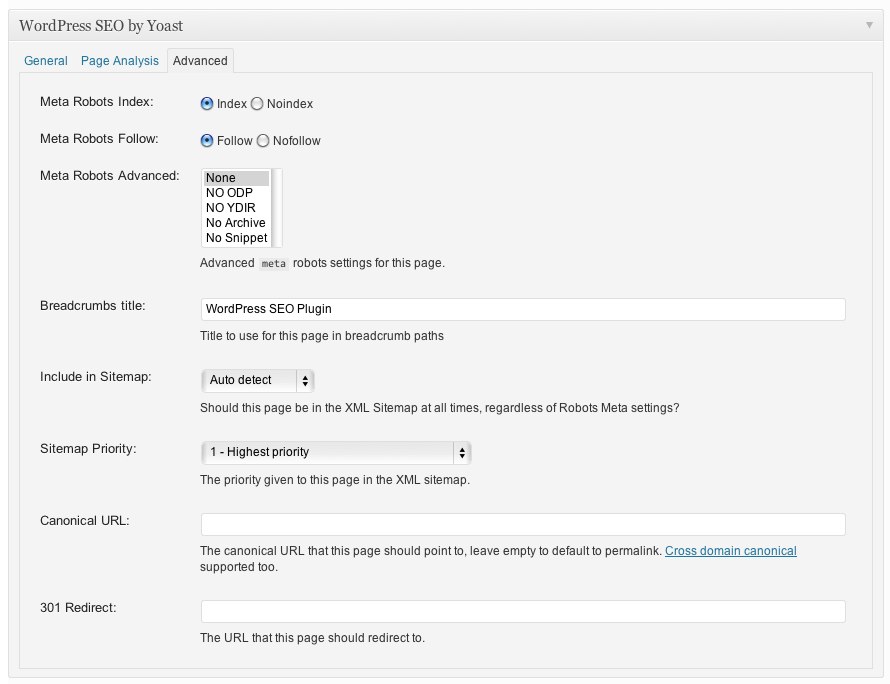Switch to the General tab
The image size is (890, 684).
[x=45, y=61]
